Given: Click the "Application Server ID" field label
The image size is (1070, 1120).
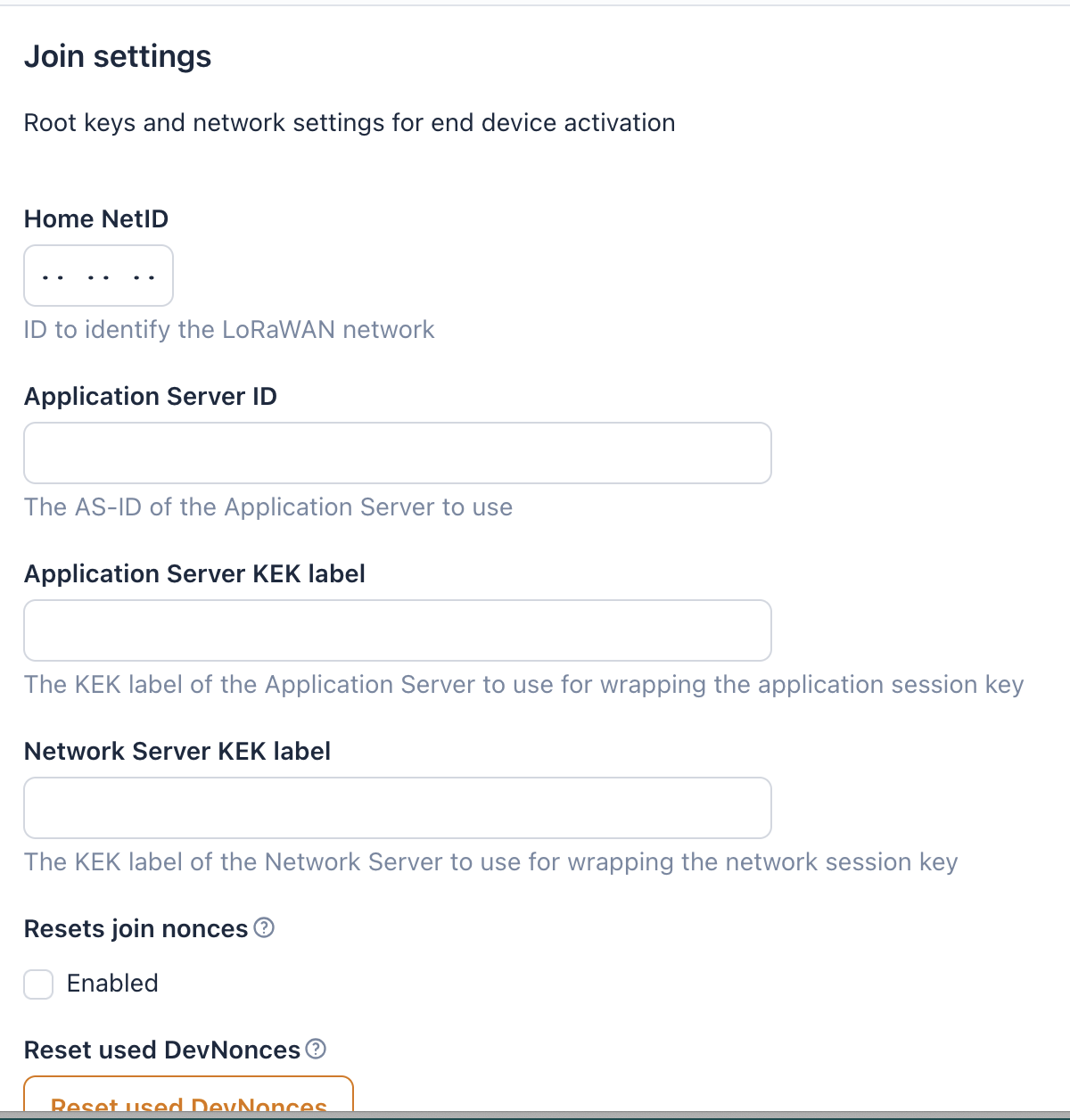Looking at the screenshot, I should (x=151, y=397).
